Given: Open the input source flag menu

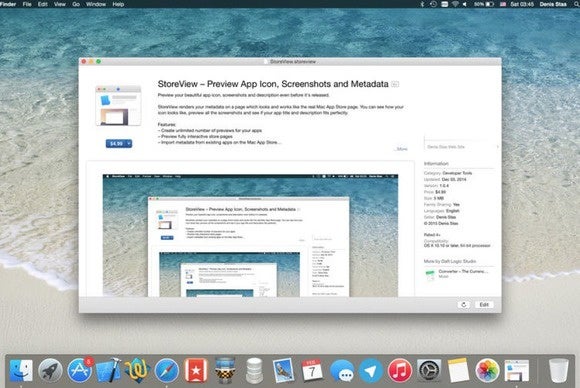Looking at the screenshot, I should [503, 4].
